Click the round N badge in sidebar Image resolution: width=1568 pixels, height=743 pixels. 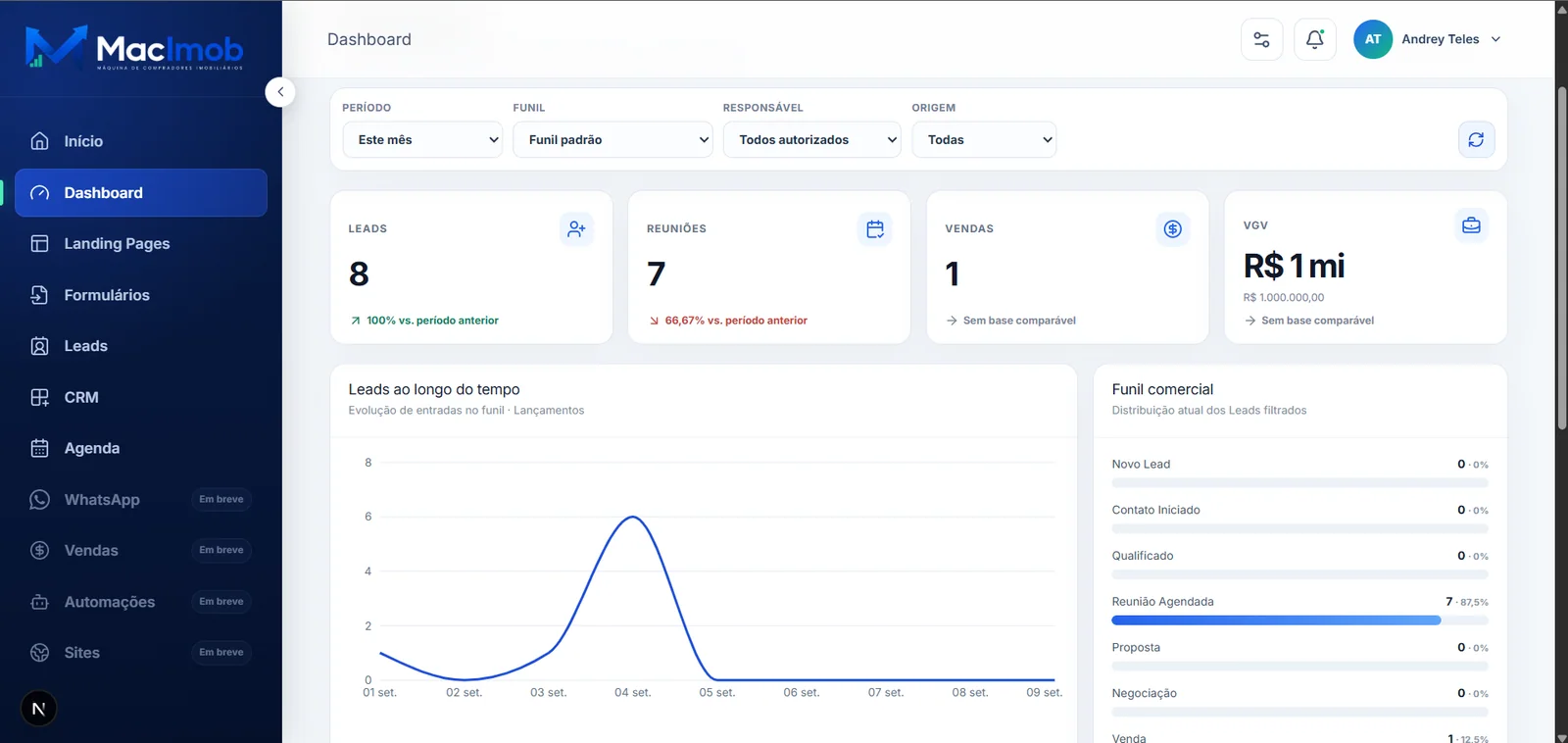click(x=39, y=709)
